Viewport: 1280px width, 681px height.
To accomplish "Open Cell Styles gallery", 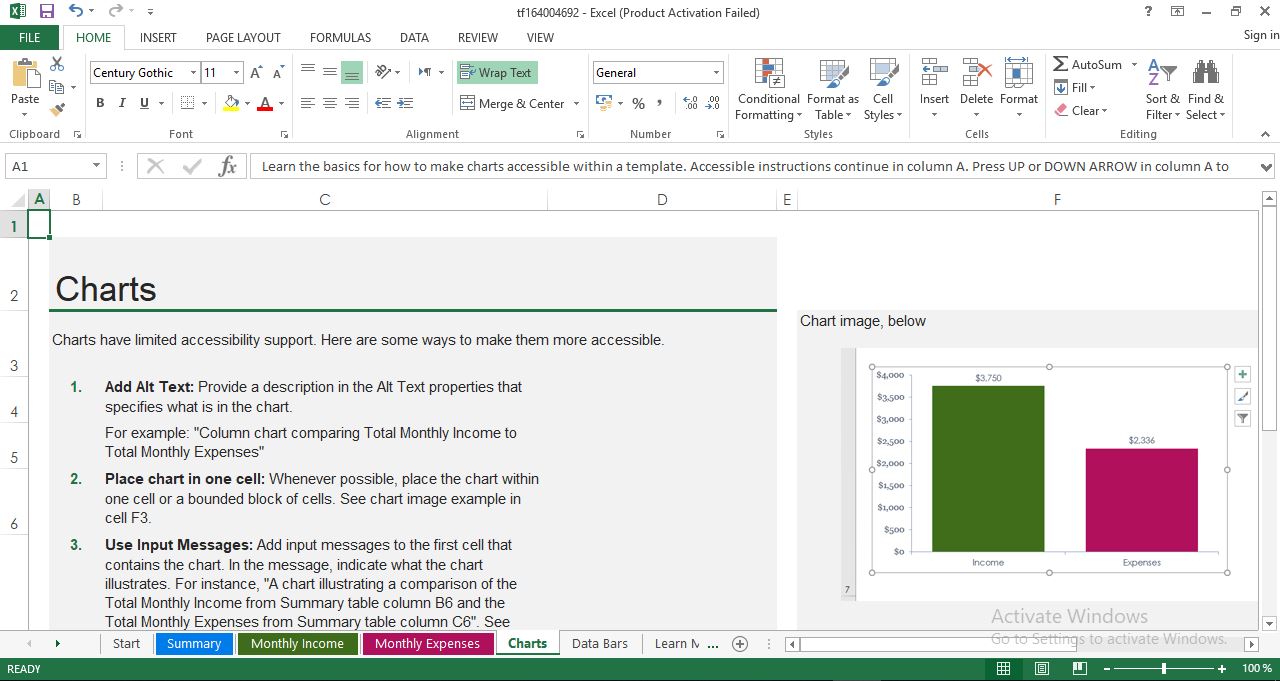I will pyautogui.click(x=883, y=90).
